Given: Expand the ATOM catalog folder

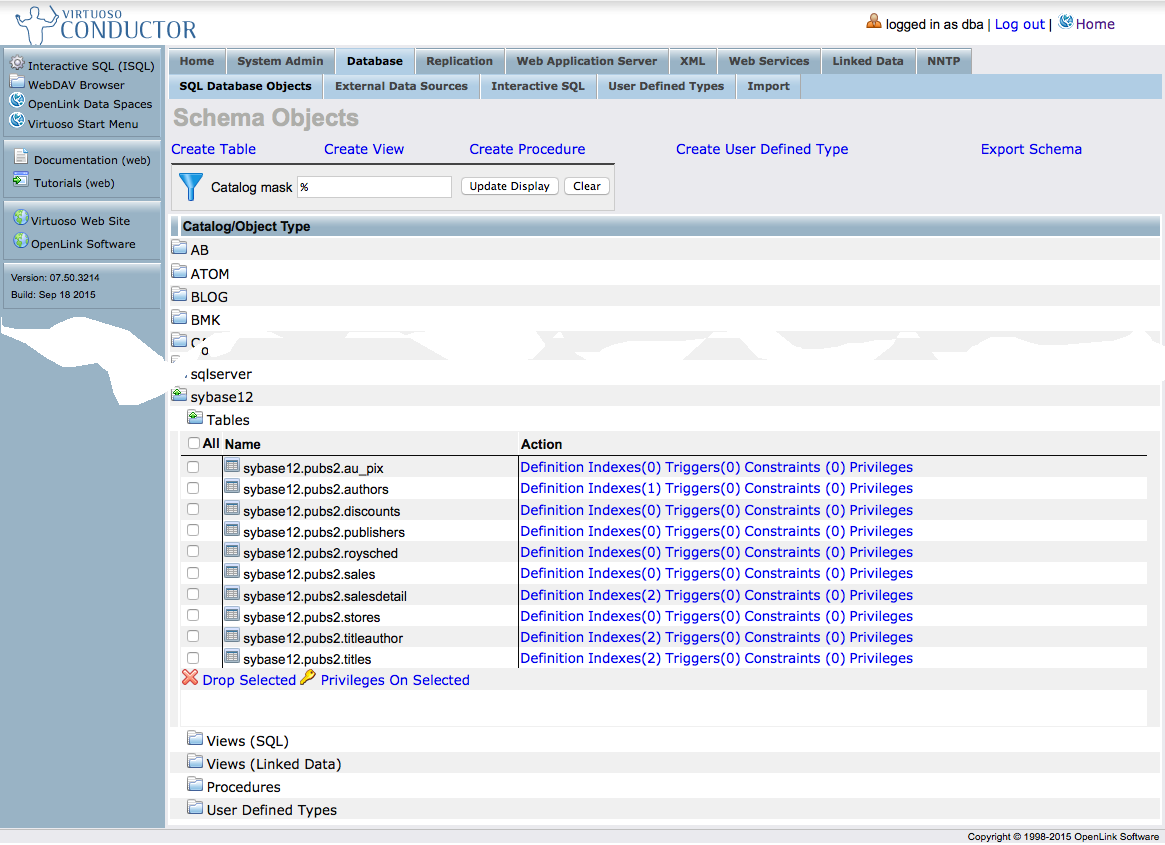Looking at the screenshot, I should point(179,271).
